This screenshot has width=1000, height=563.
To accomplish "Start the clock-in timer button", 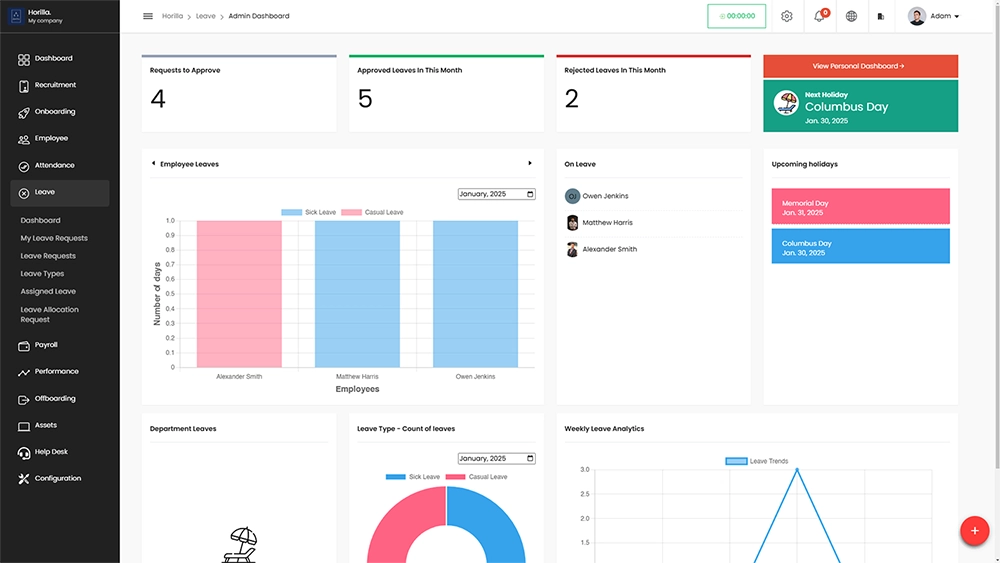I will pyautogui.click(x=737, y=16).
